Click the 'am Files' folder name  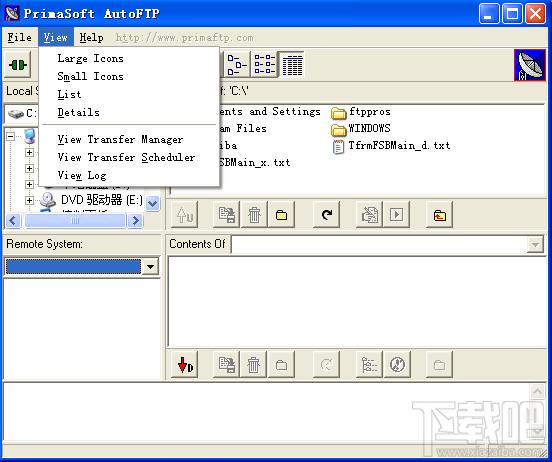243,129
